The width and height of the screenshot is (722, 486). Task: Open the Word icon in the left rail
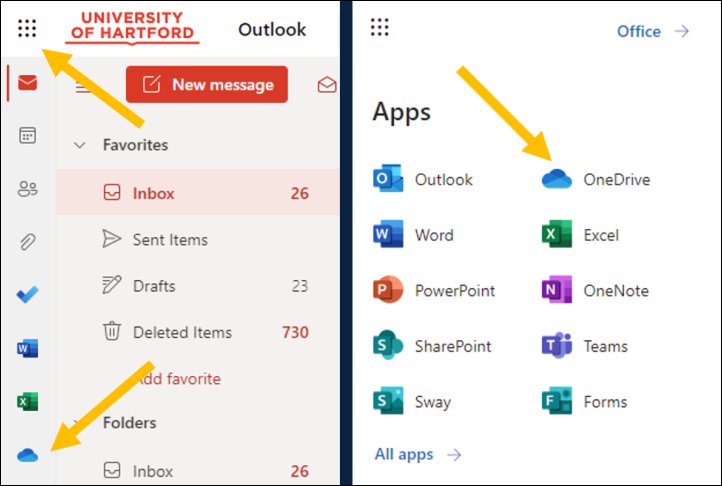click(x=28, y=348)
